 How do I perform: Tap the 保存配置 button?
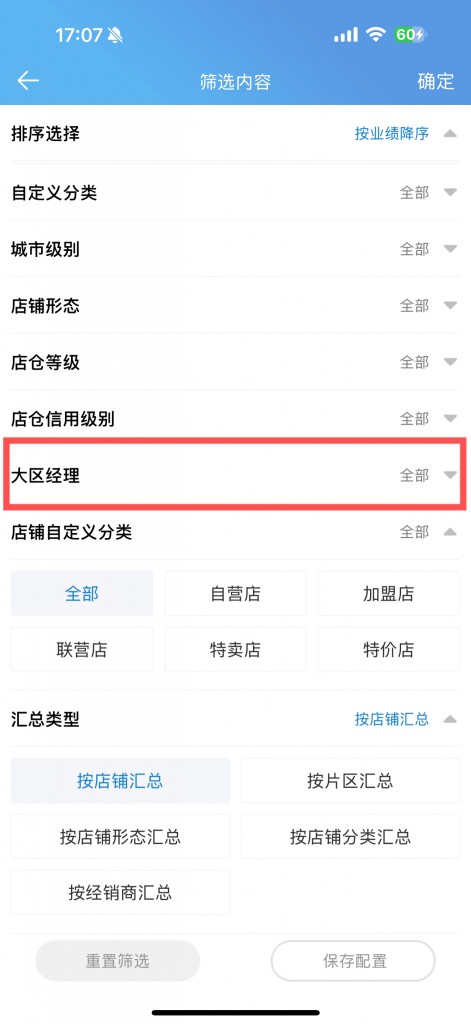coord(353,961)
